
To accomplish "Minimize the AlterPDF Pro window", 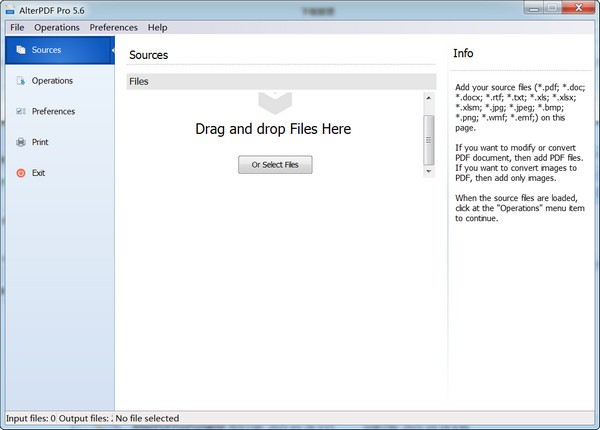I will [529, 7].
